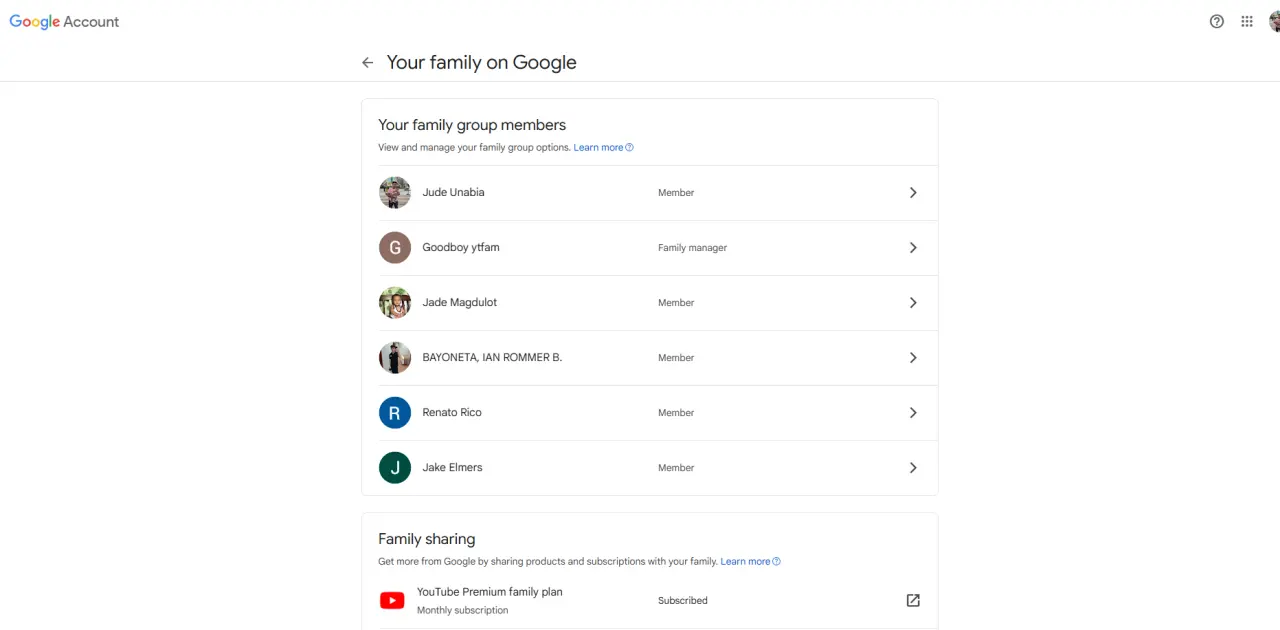Click the Subscribed status text
The width and height of the screenshot is (1280, 630).
683,601
